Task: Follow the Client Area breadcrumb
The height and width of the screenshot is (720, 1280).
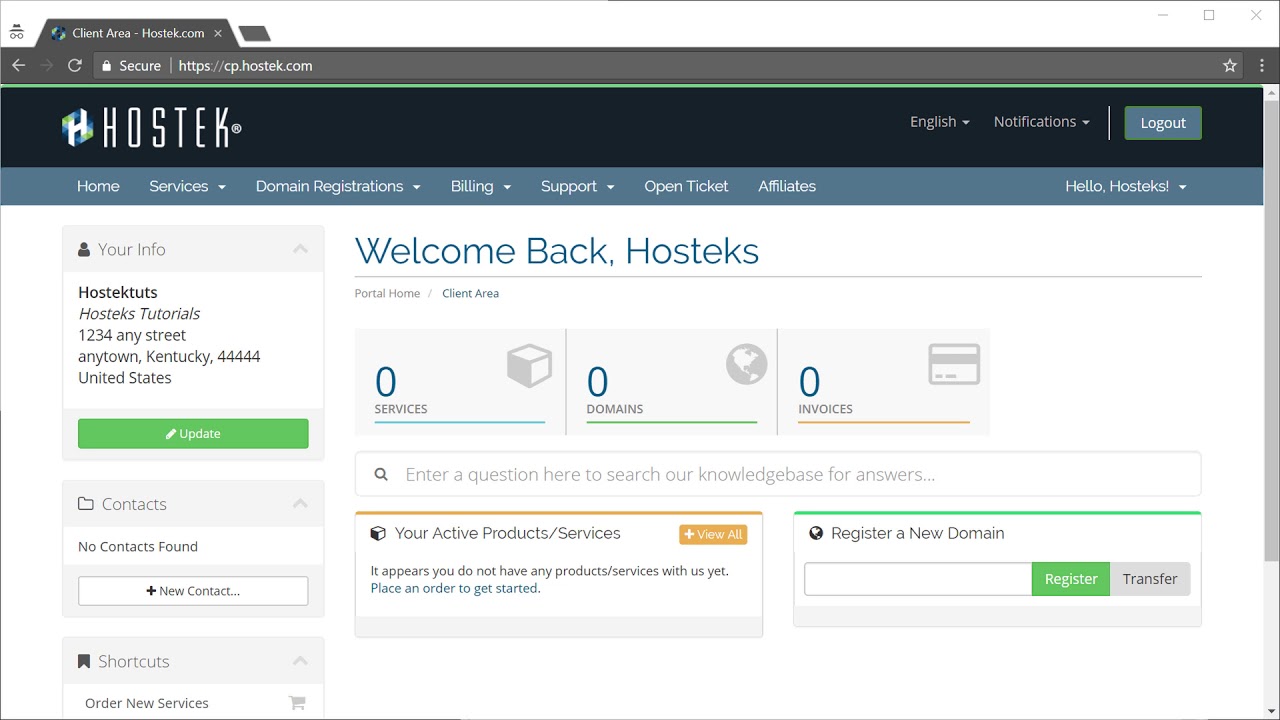Action: coord(470,294)
